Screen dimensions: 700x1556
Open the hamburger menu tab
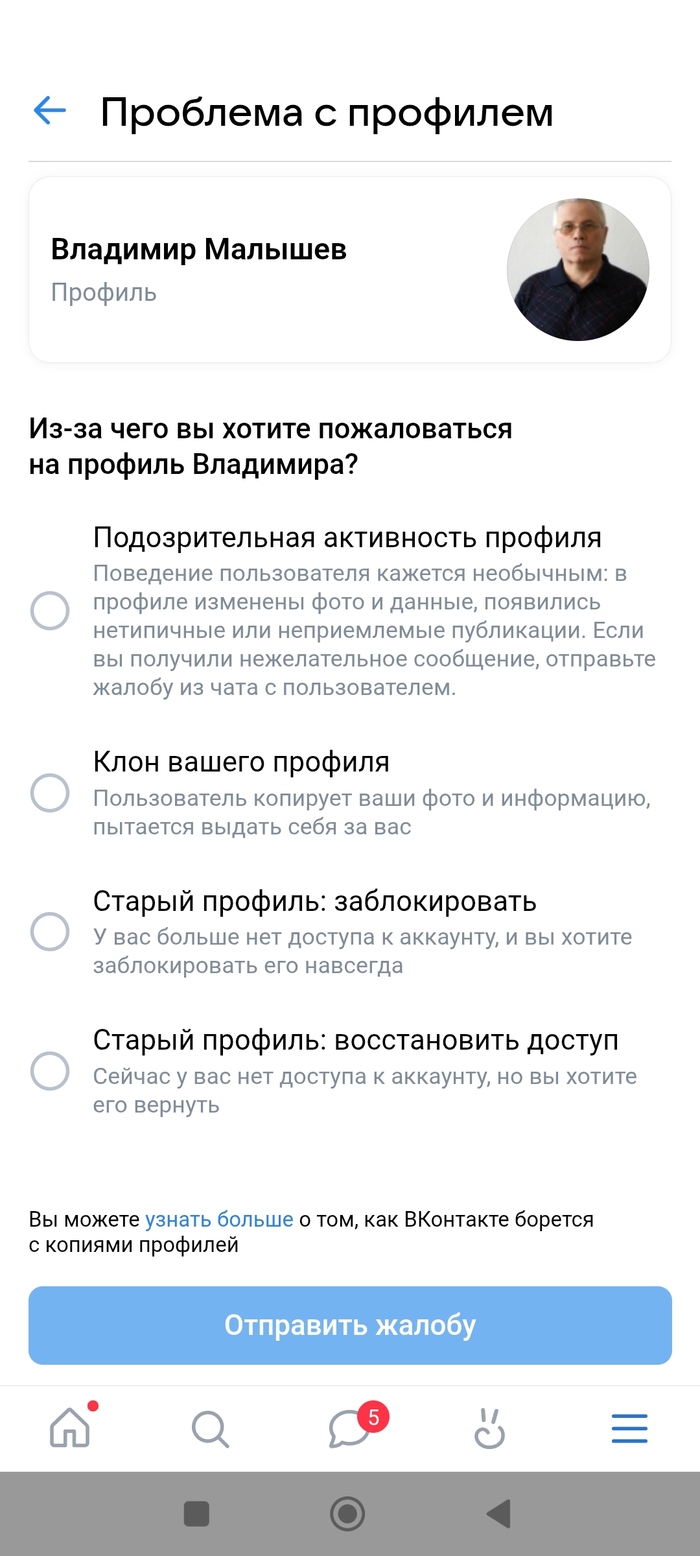tap(630, 1429)
